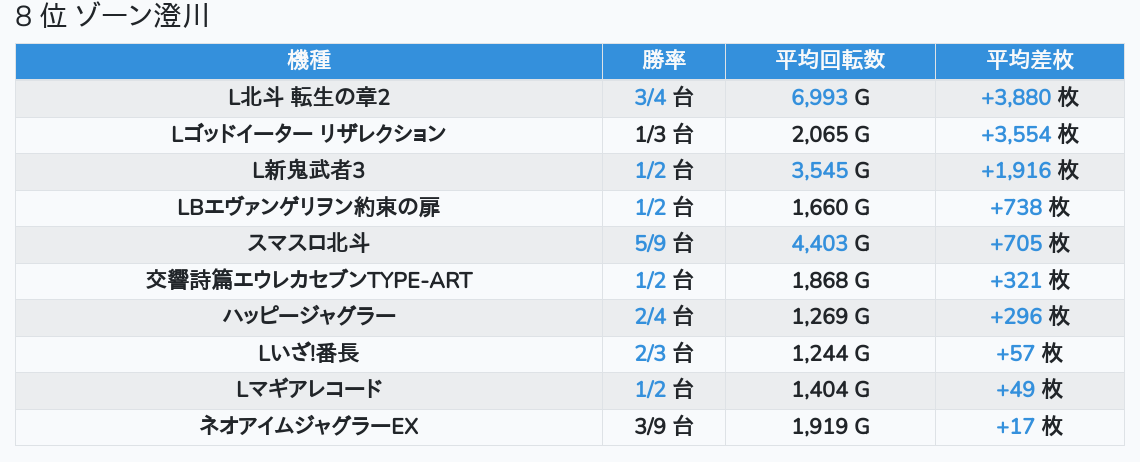Click 交響詩篇エウレカセブンTYPE-ART machine name
Screen dimensions: 1140x462
[308, 280]
